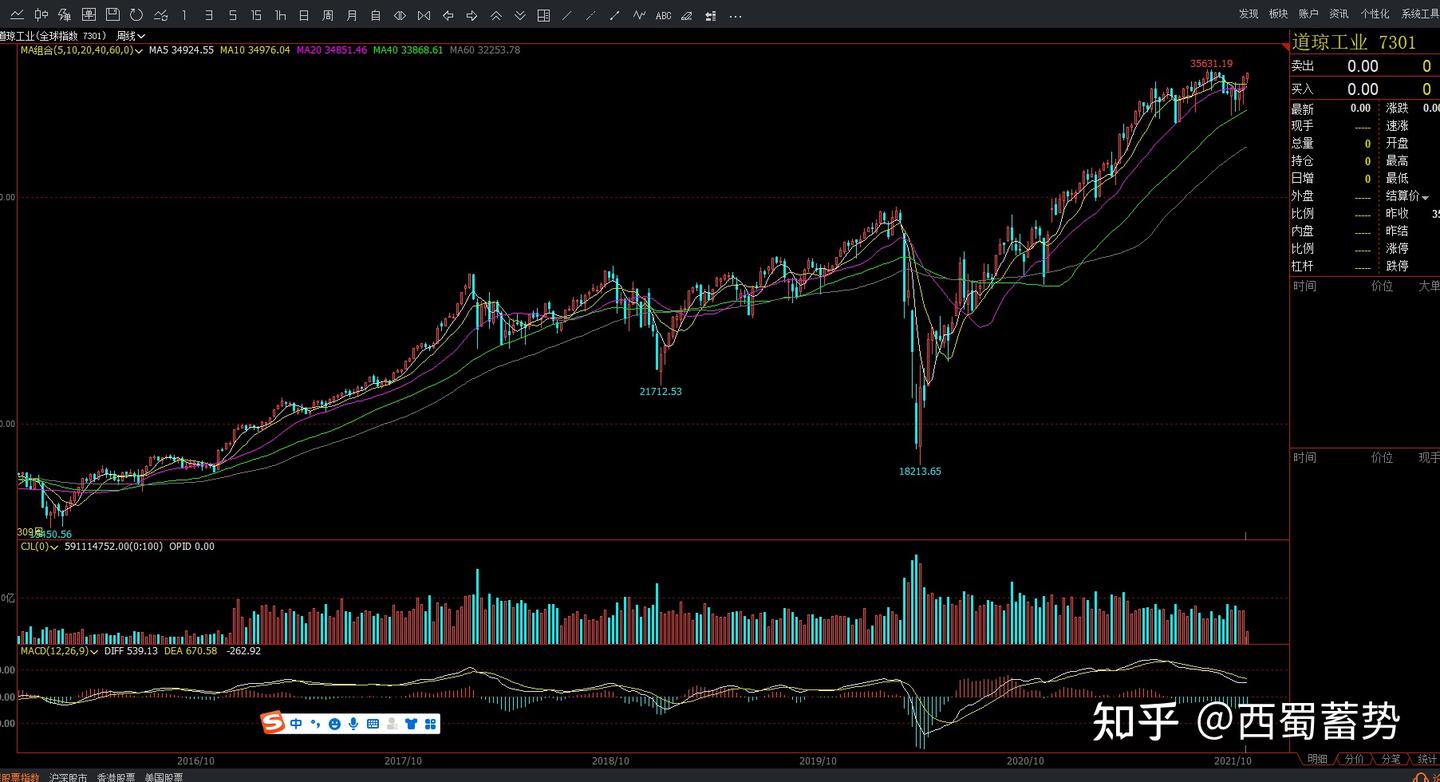Switch to weekly (周) period

[328, 15]
